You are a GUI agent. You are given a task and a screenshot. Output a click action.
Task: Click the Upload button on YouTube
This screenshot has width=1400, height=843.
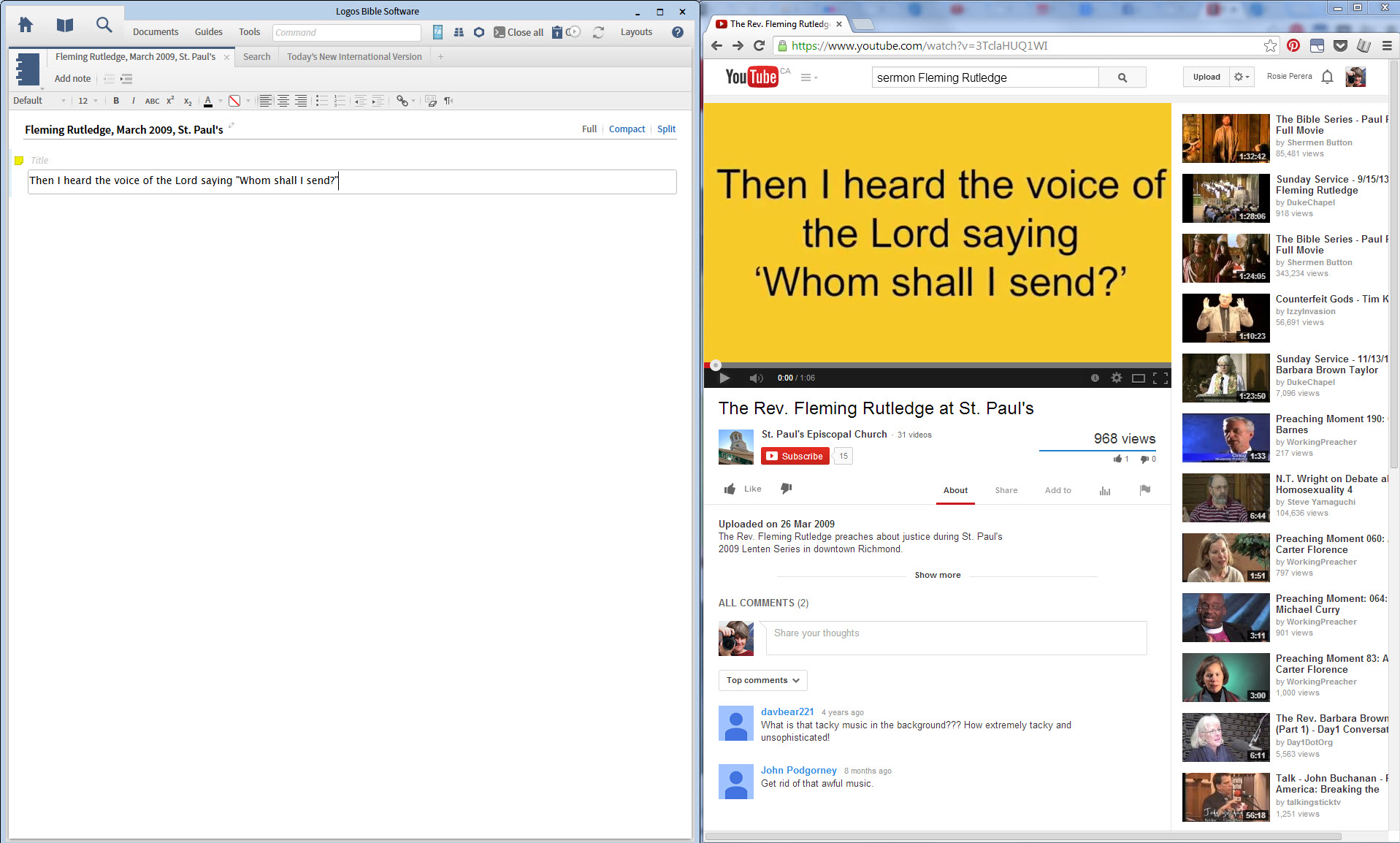[x=1206, y=77]
